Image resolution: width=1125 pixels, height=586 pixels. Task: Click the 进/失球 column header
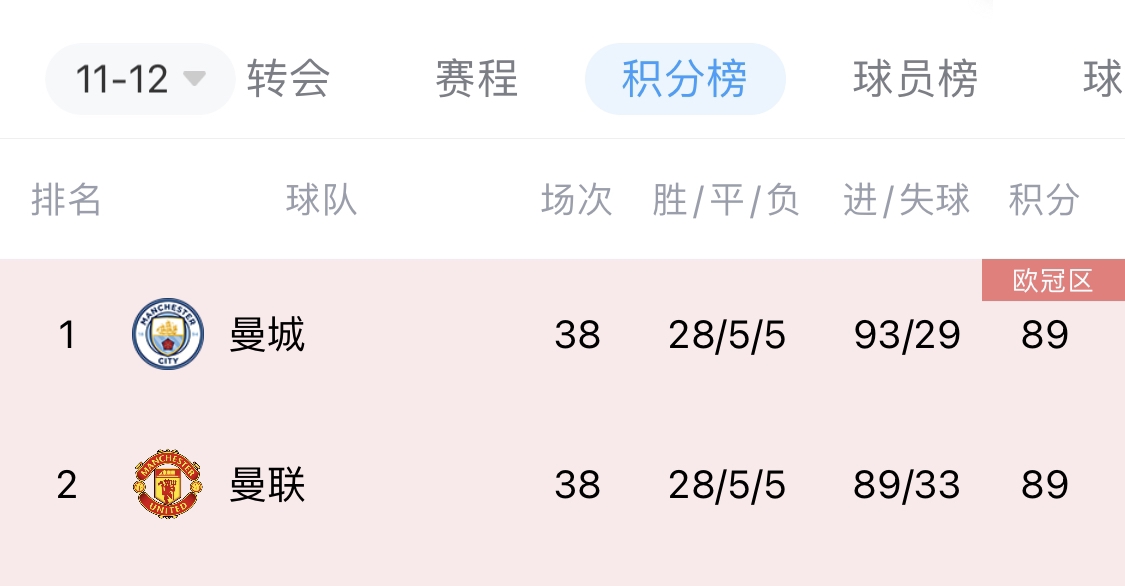point(906,199)
